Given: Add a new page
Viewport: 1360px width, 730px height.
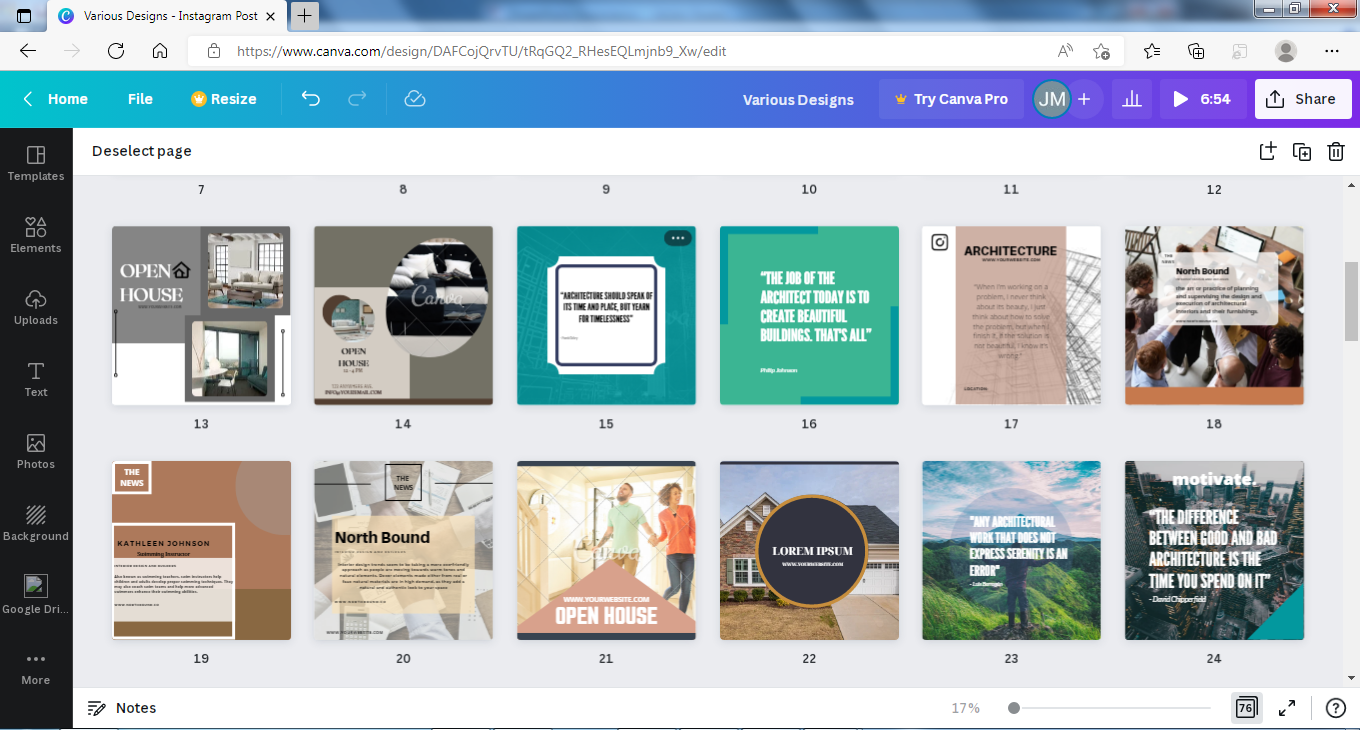Looking at the screenshot, I should pos(1267,151).
